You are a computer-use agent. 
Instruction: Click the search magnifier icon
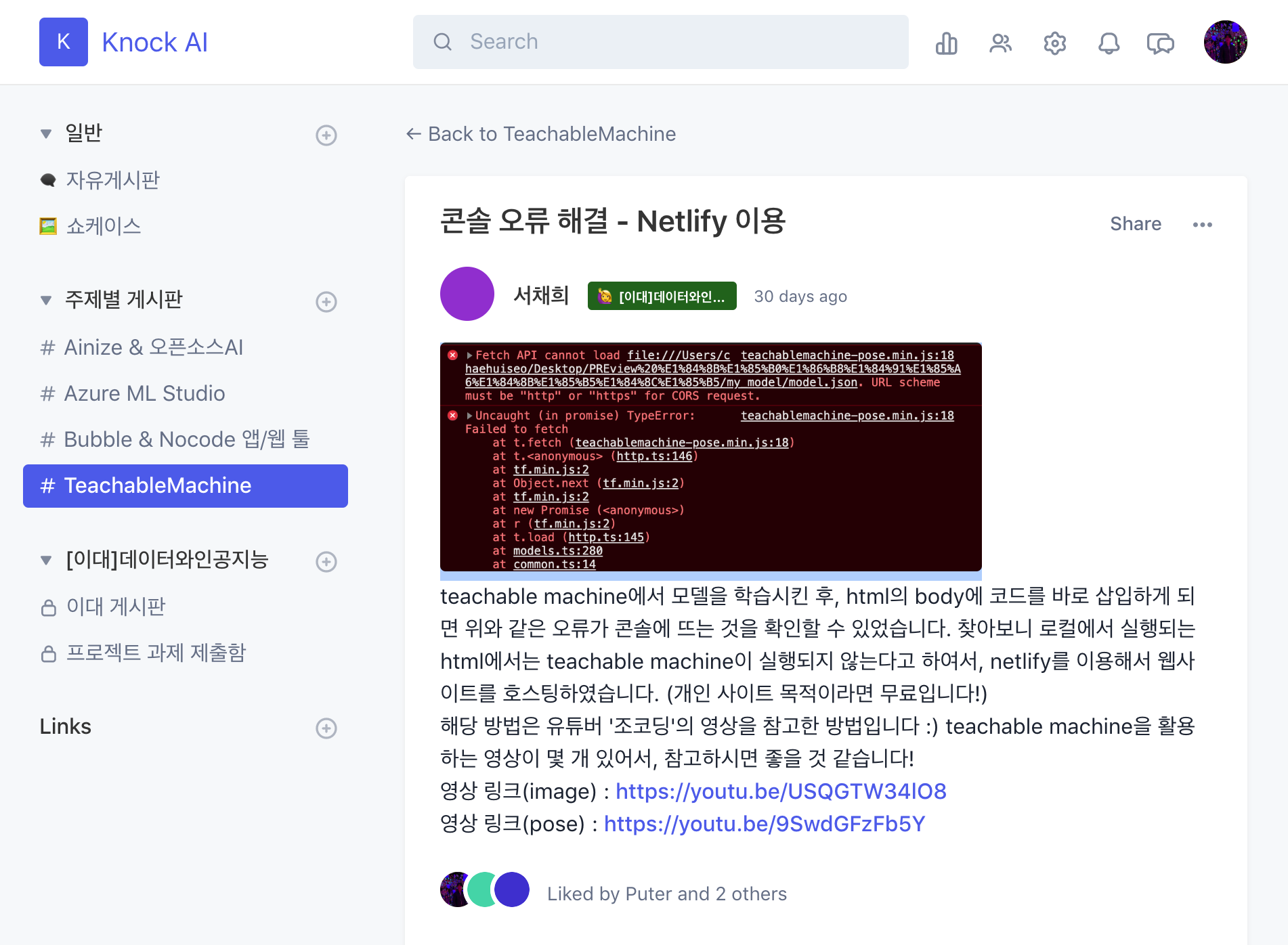[442, 42]
